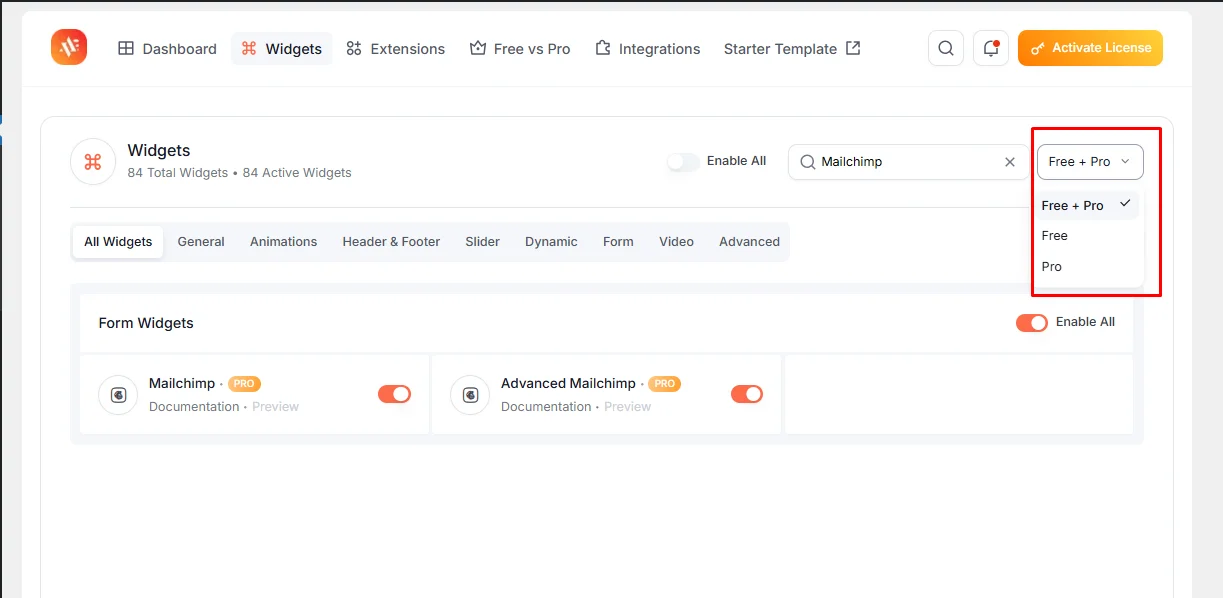This screenshot has height=598, width=1223.
Task: Click the Advanced Mailchimp title
Action: point(568,383)
